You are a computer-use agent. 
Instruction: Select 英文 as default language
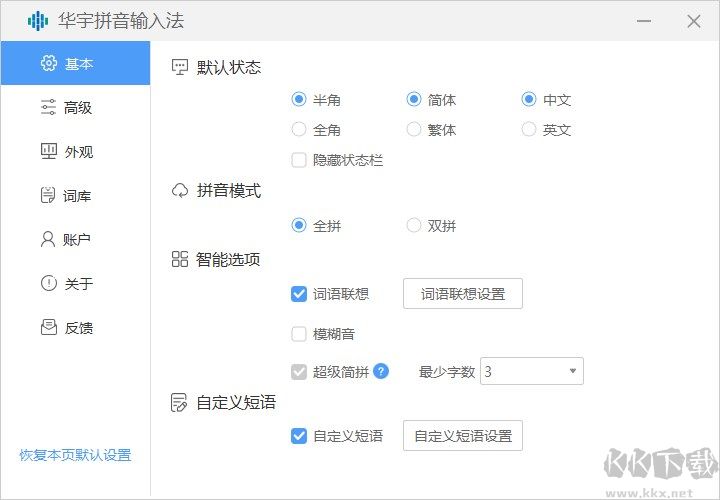(x=529, y=129)
